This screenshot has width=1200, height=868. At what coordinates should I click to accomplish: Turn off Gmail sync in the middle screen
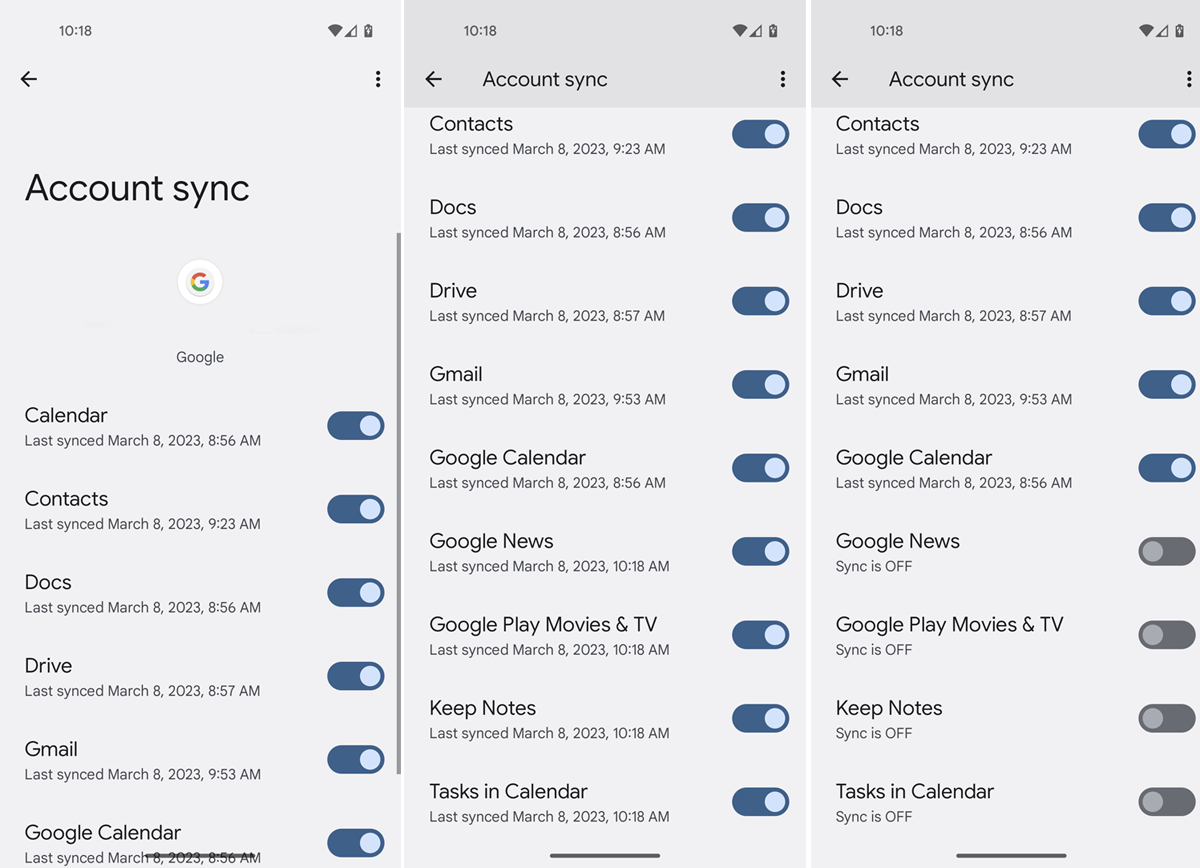(x=760, y=384)
